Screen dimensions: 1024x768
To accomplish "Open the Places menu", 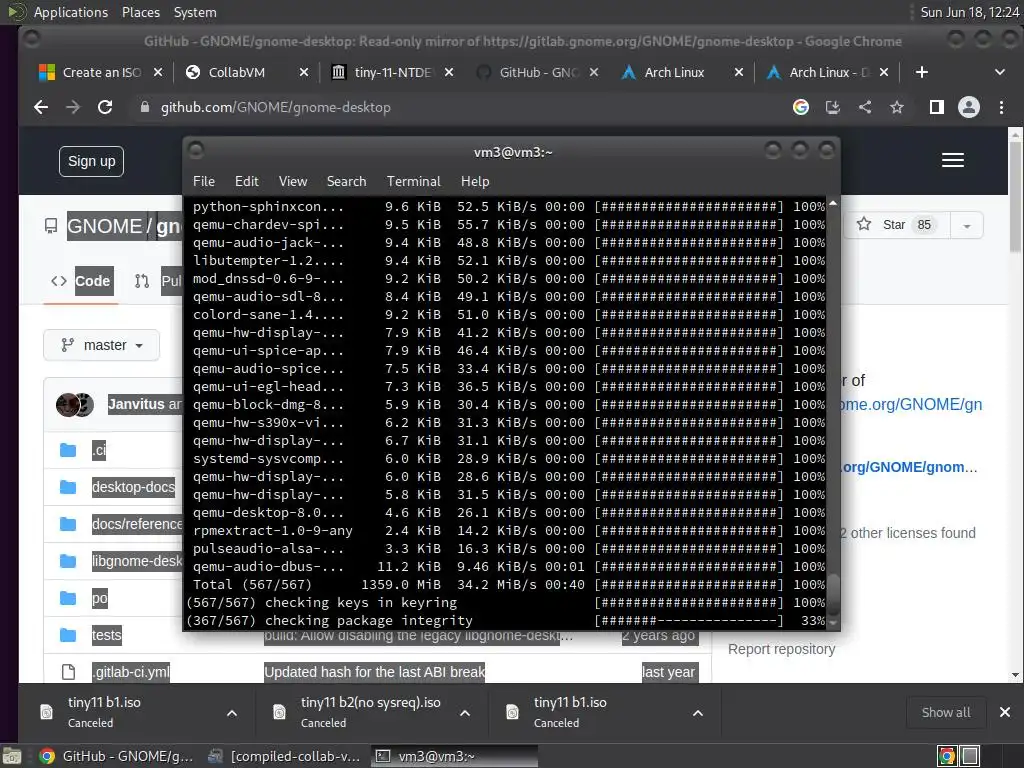I will coord(140,12).
